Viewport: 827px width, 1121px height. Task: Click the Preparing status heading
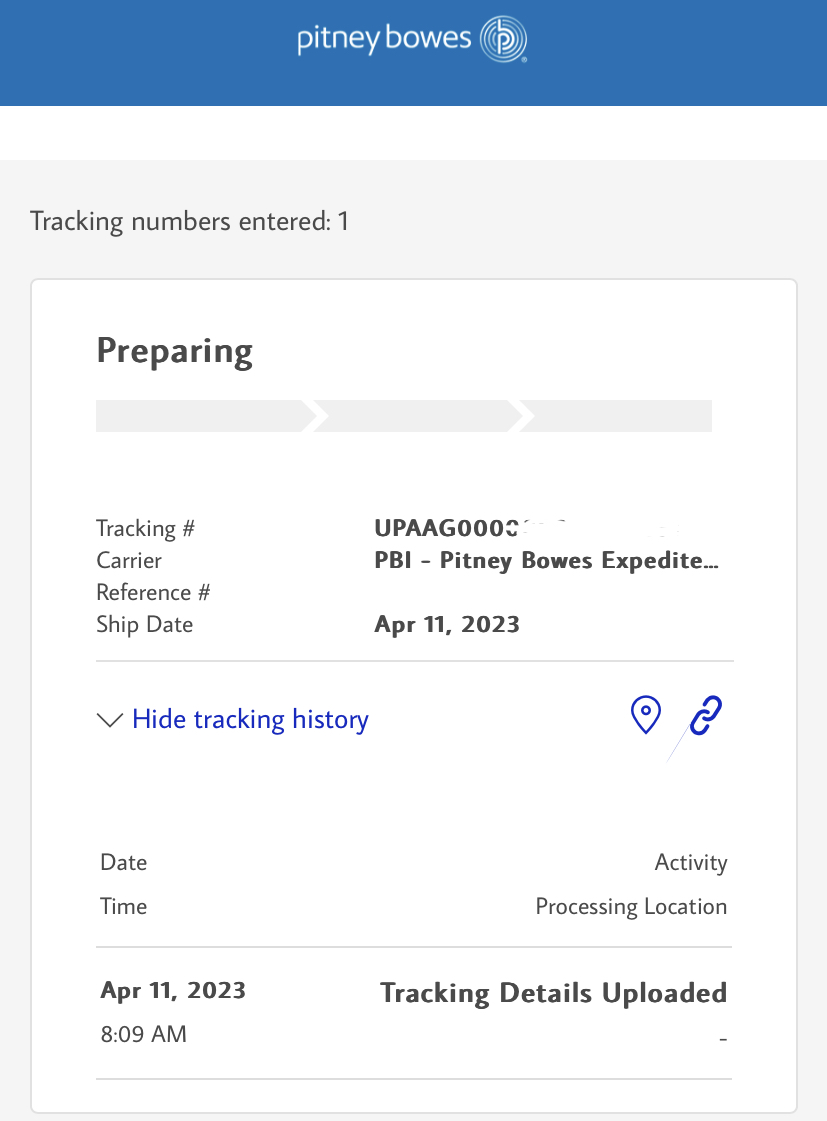pyautogui.click(x=175, y=352)
